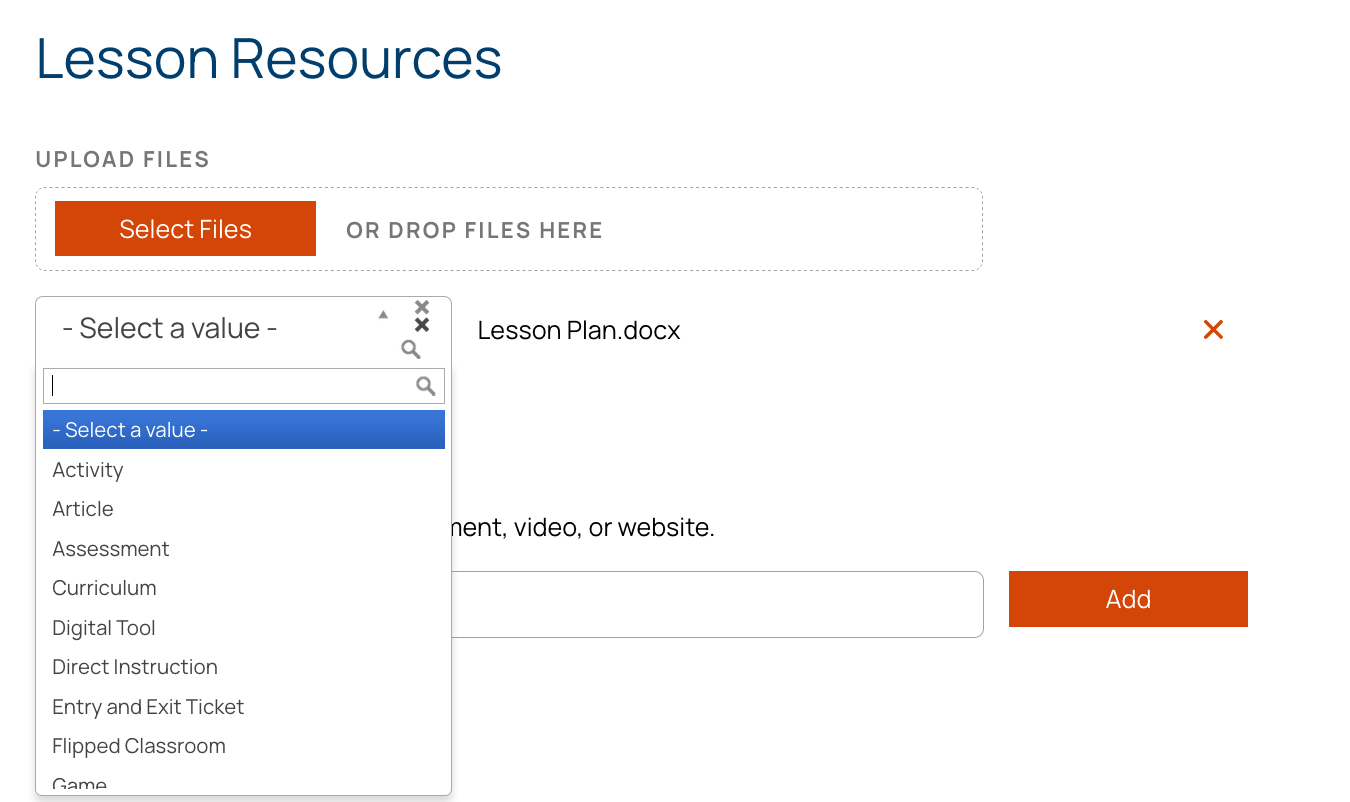Click the dark X icon in the dropdown header
The width and height of the screenshot is (1350, 802).
coord(422,325)
